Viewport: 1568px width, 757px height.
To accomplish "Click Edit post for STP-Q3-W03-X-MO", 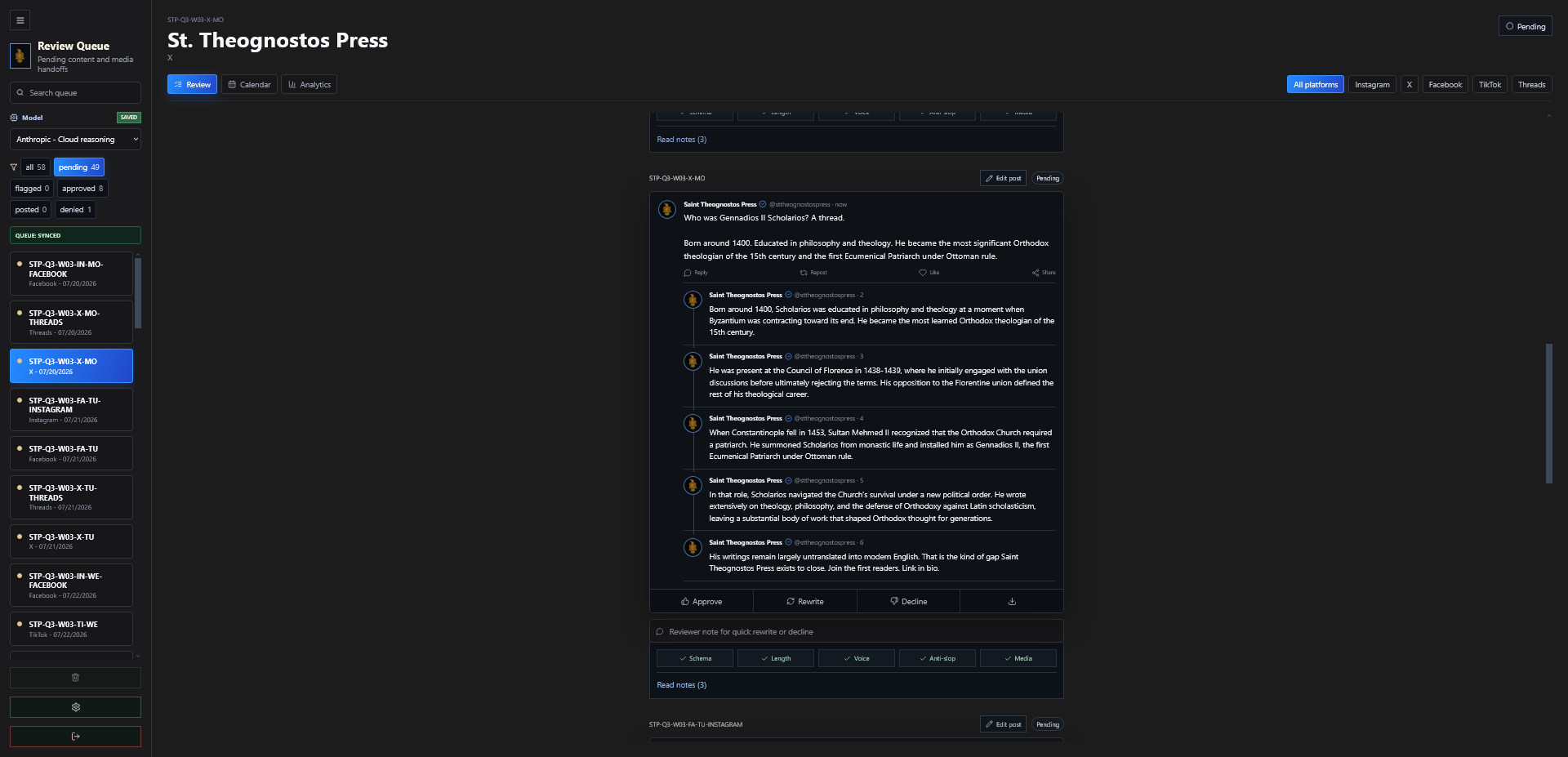I will pos(1003,178).
